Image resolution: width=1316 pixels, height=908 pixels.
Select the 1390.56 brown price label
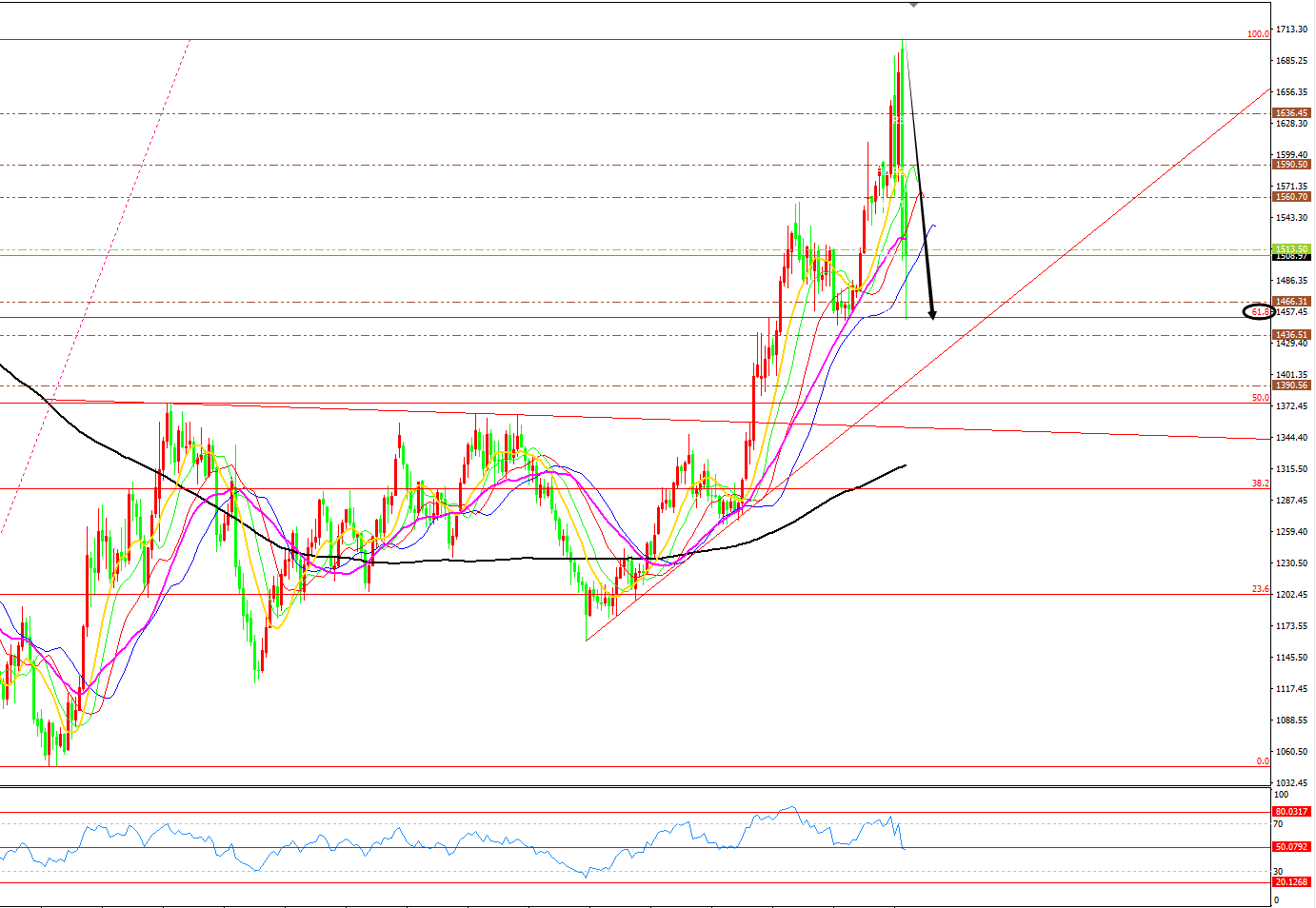click(x=1291, y=385)
